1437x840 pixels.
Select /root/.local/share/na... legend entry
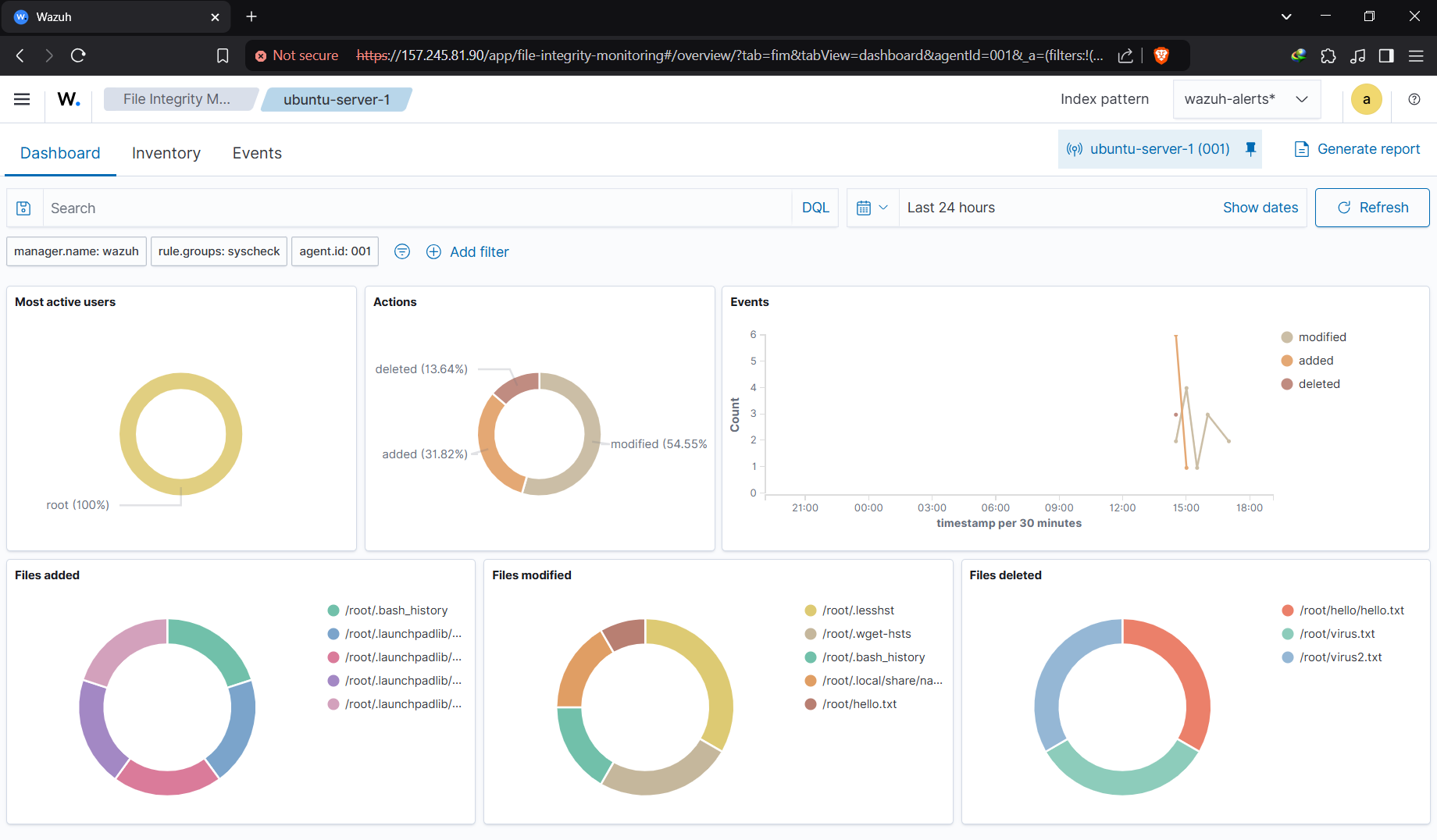tap(874, 681)
